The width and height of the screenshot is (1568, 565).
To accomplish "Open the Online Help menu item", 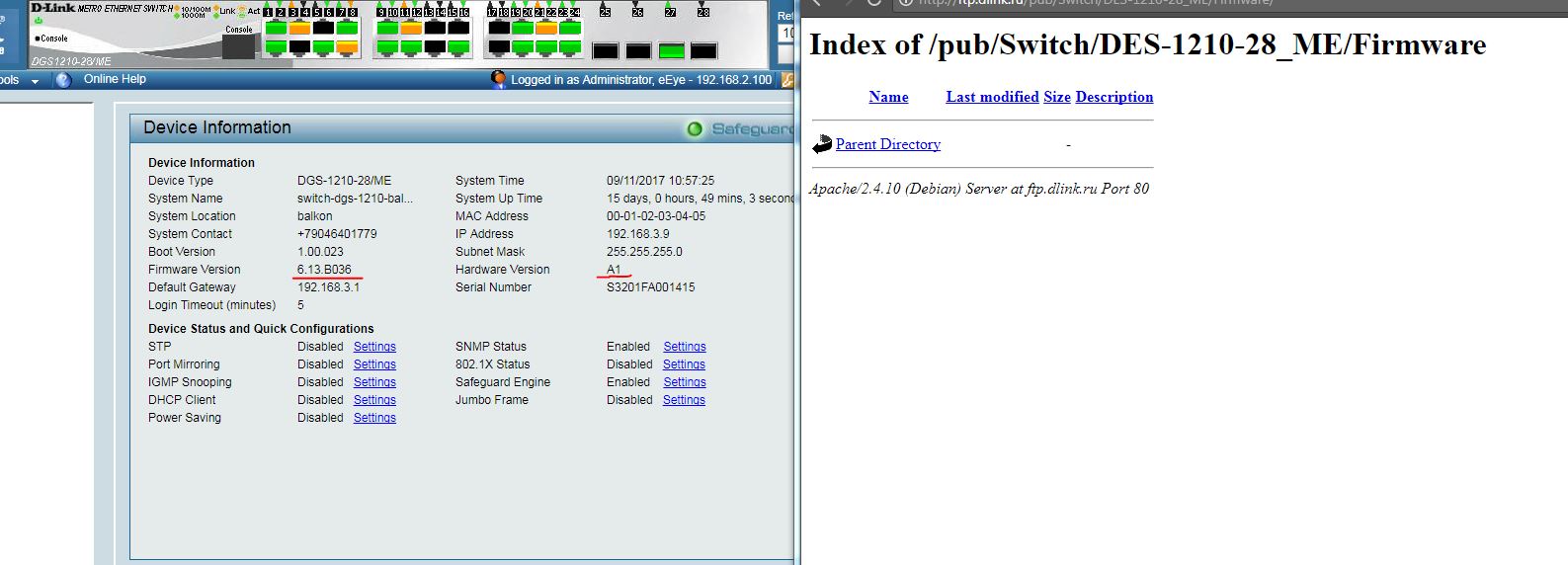I will 115,79.
